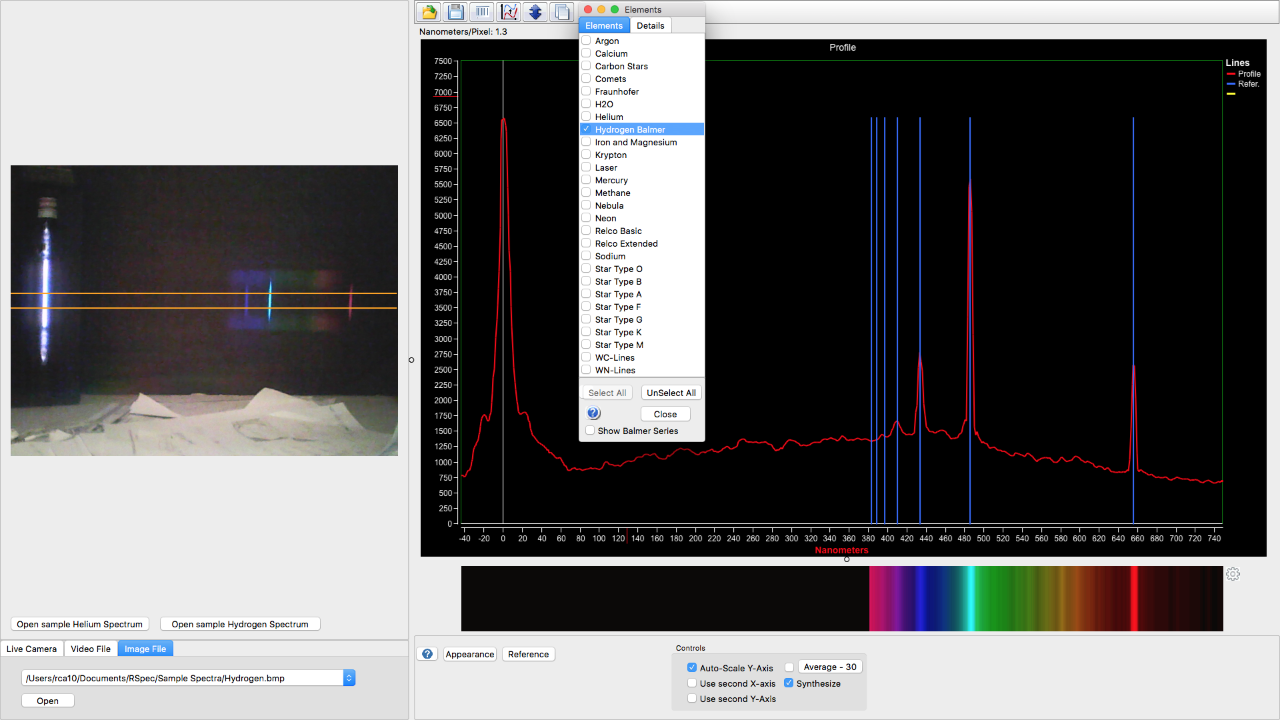The height and width of the screenshot is (720, 1280).
Task: Click the webcam spectrum image preview
Action: [x=204, y=310]
